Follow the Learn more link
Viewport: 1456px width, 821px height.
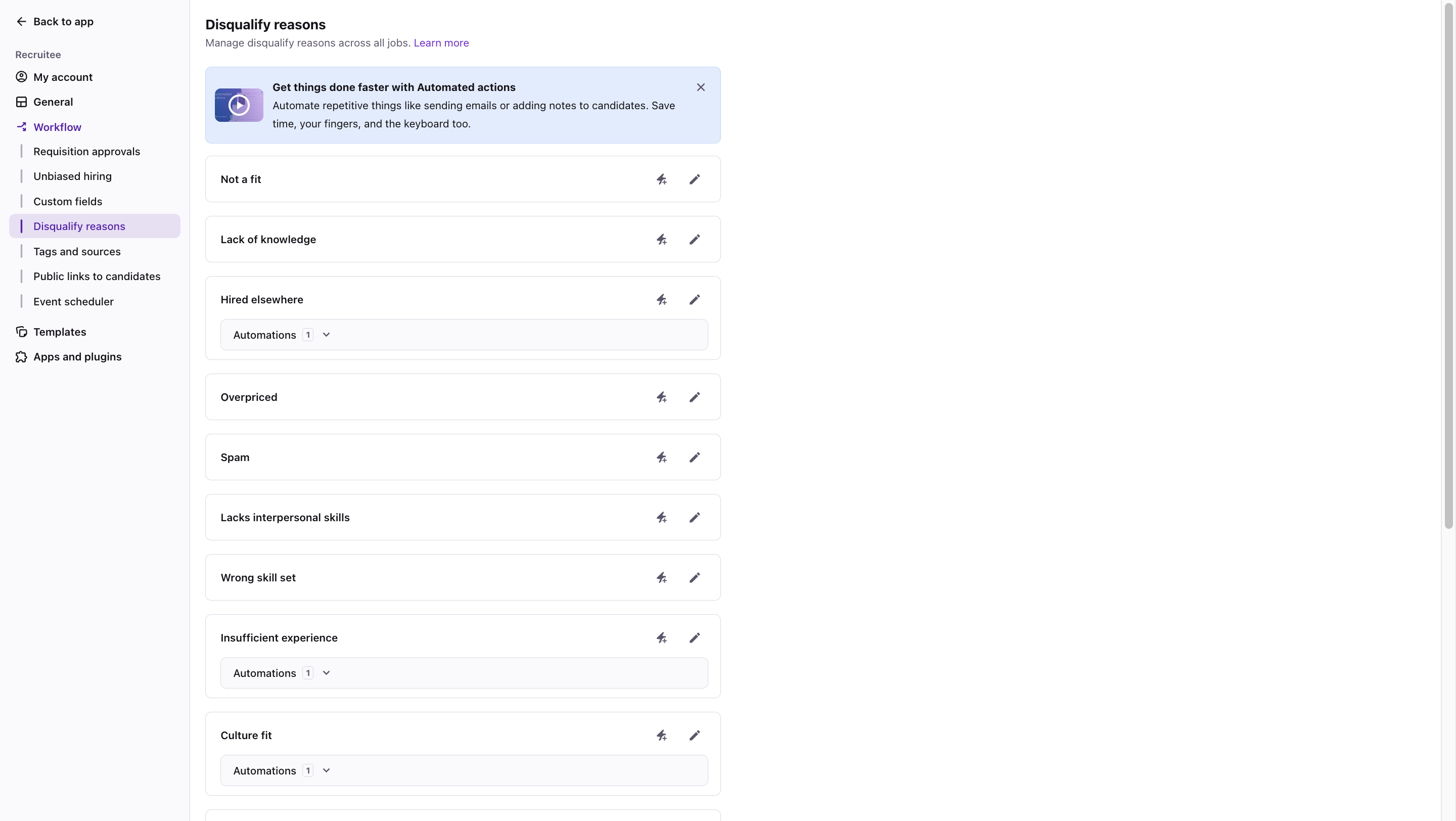(x=441, y=43)
